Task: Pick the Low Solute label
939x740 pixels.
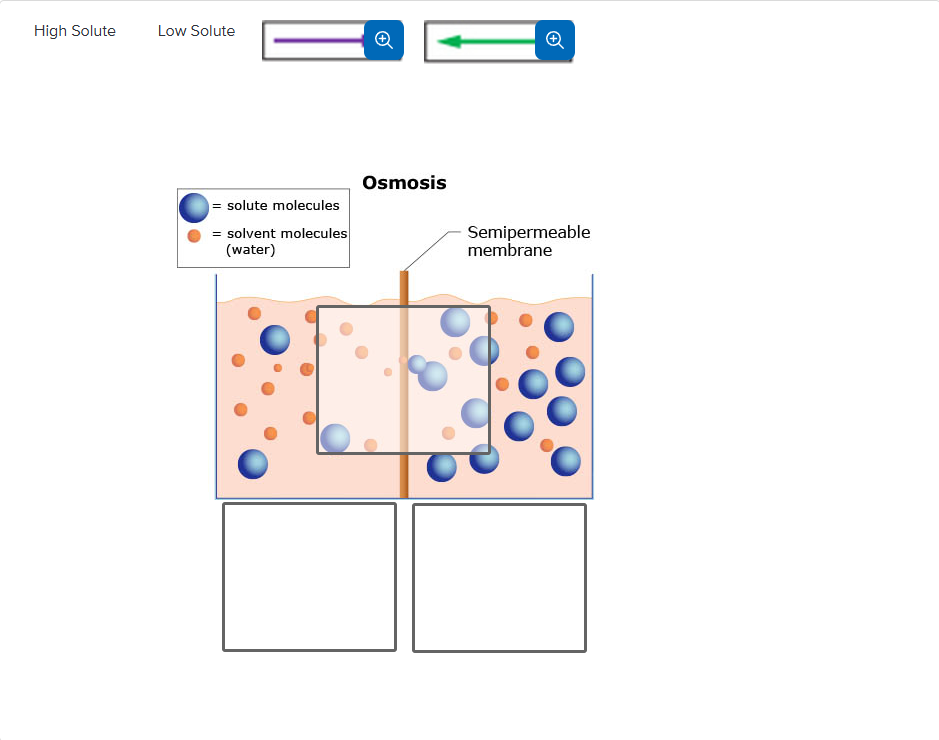Action: pyautogui.click(x=196, y=31)
